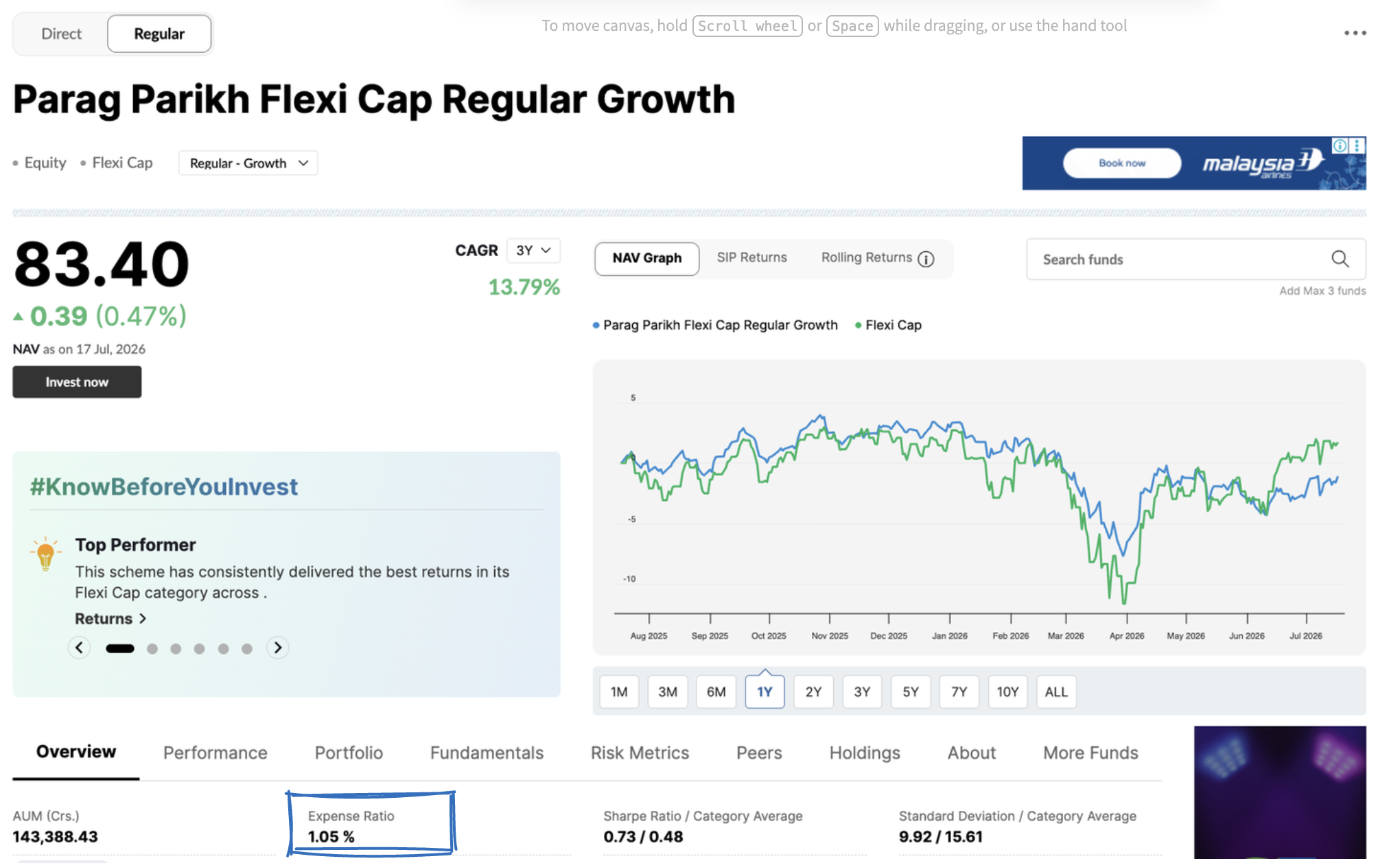Viewport: 1400px width, 863px height.
Task: Click the NAV value 83.40
Action: pos(102,265)
